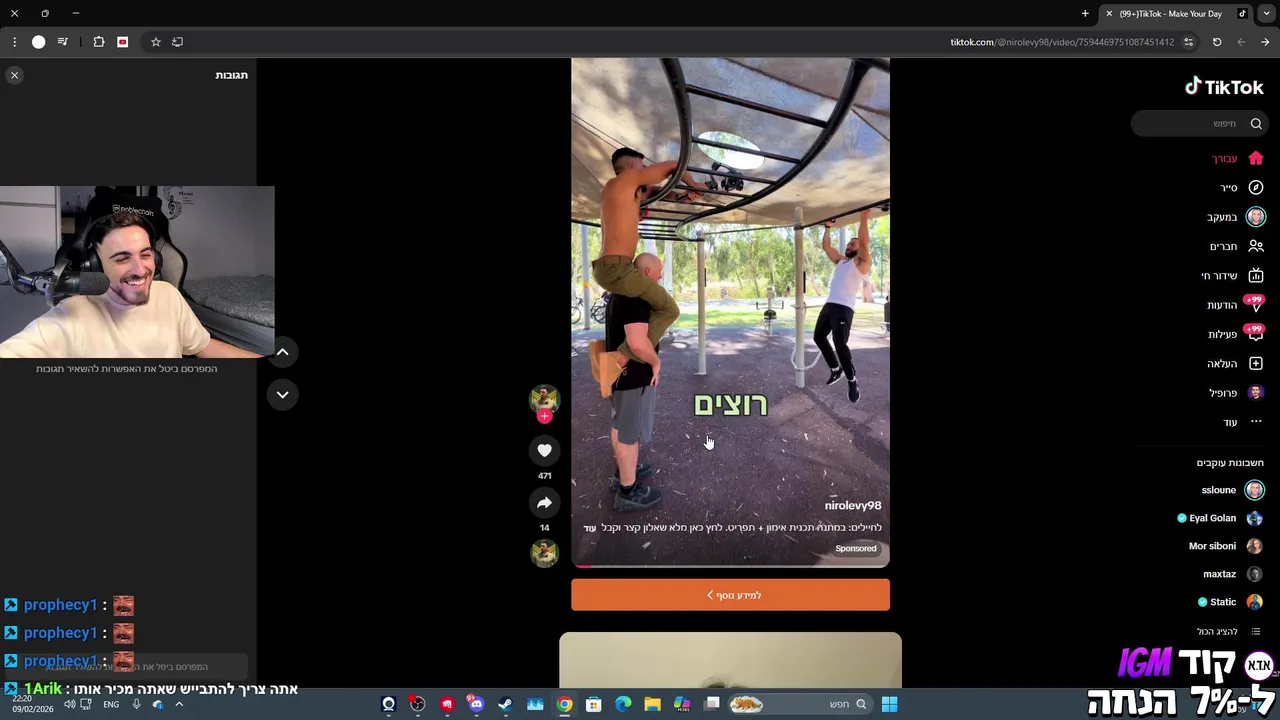The height and width of the screenshot is (720, 1280).
Task: Click the Sponsored label
Action: (x=856, y=548)
